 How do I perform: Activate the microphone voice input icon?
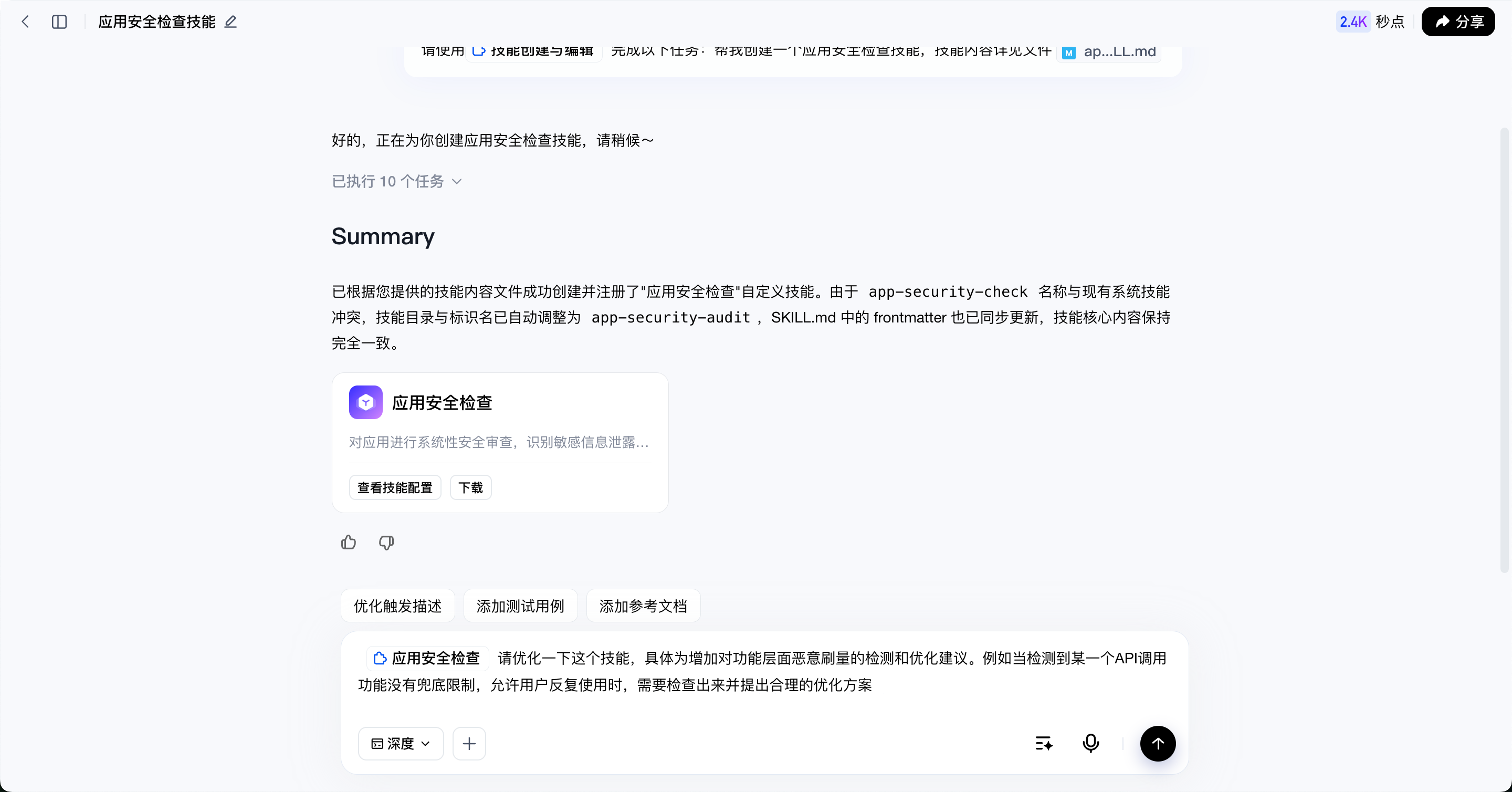tap(1090, 744)
